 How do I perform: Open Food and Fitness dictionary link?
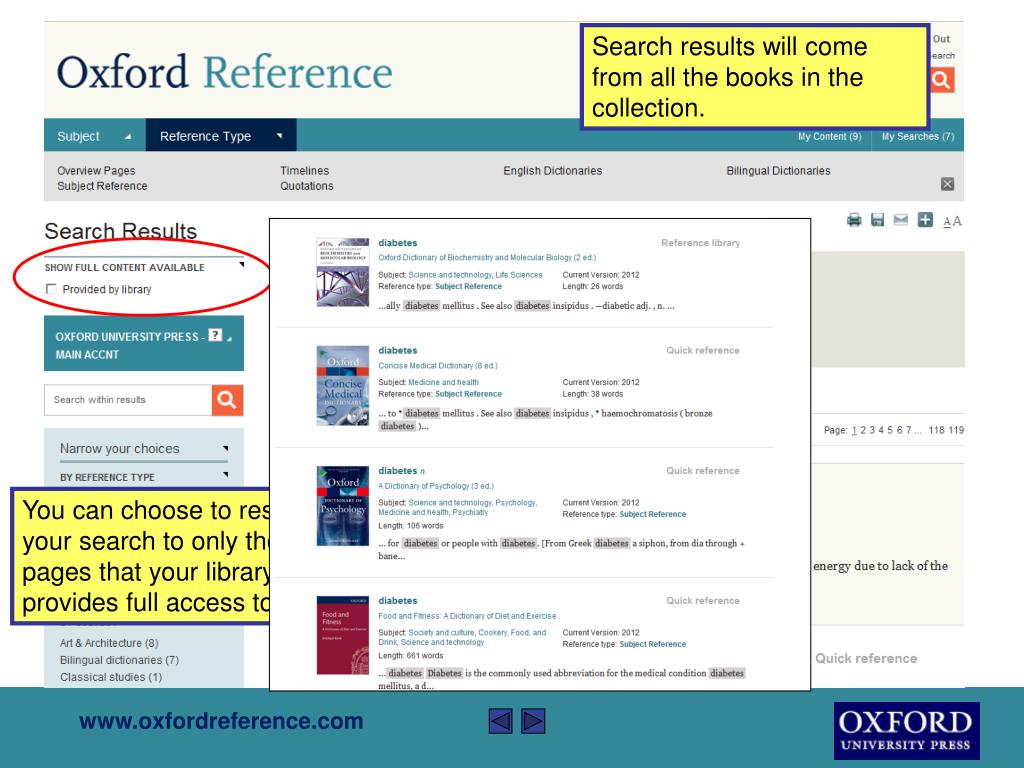pos(467,616)
